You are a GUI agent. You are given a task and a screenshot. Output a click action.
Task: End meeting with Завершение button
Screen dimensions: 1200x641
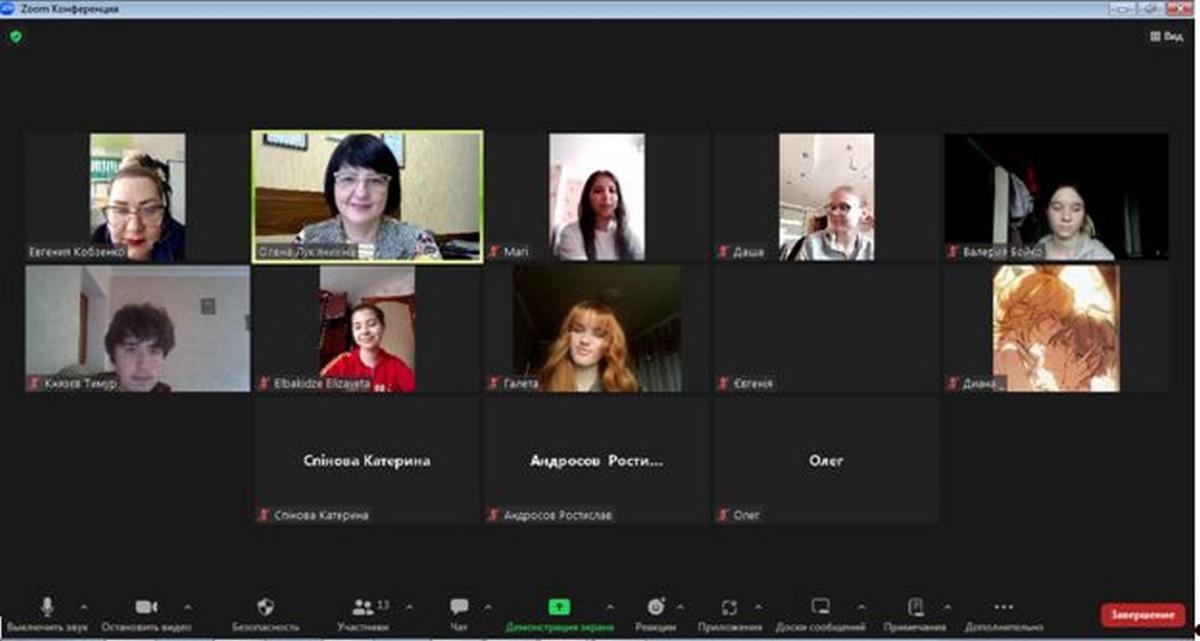tap(1143, 614)
